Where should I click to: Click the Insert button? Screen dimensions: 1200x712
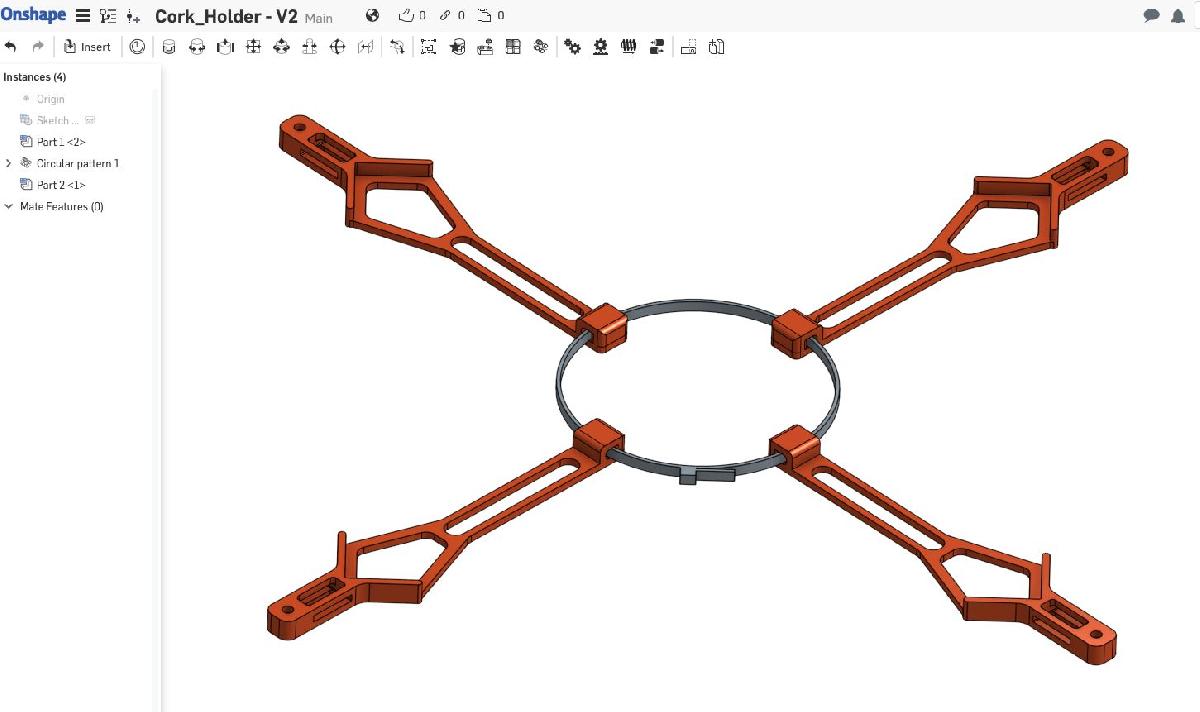(87, 46)
